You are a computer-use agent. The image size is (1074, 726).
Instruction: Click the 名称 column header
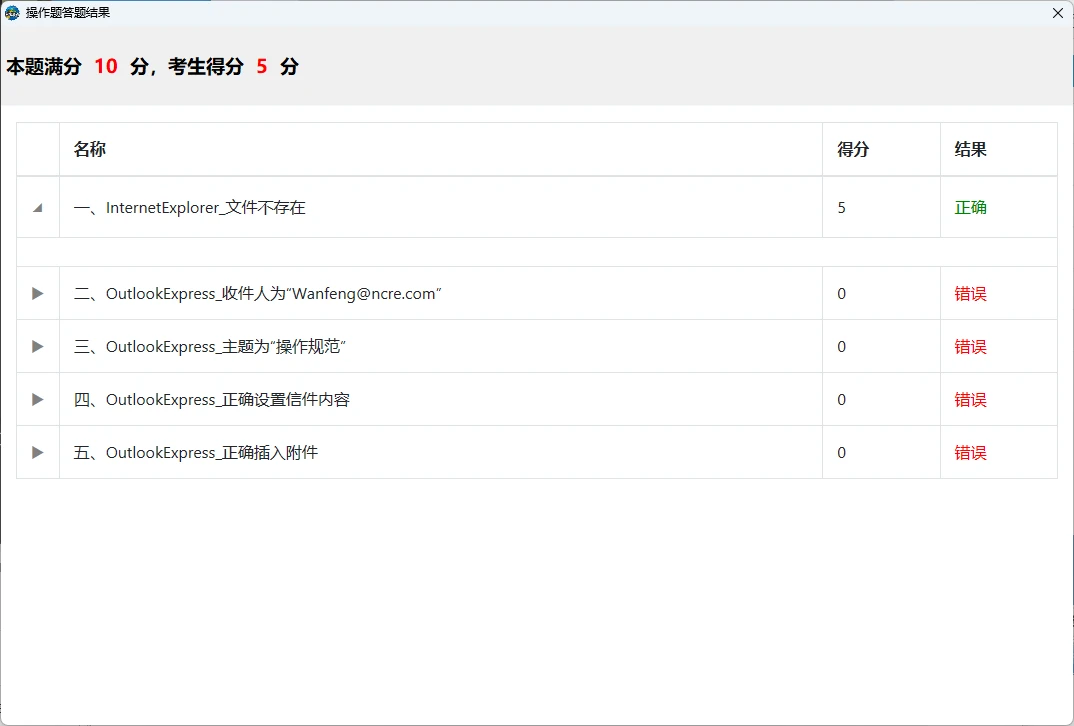tap(90, 150)
